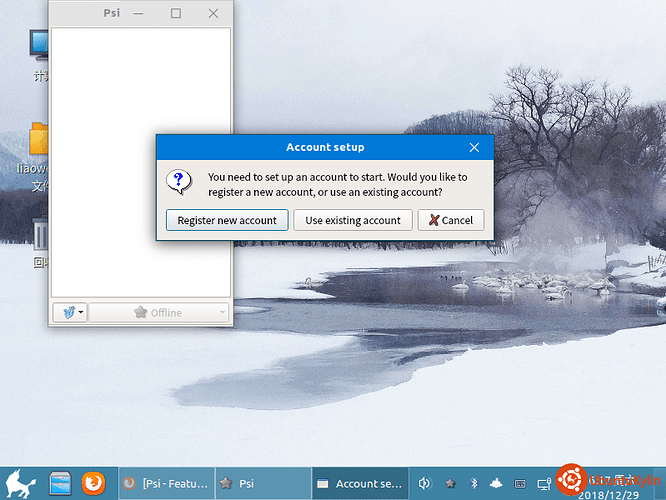
Task: Select the liaowei folder desktop icon
Action: [34, 157]
